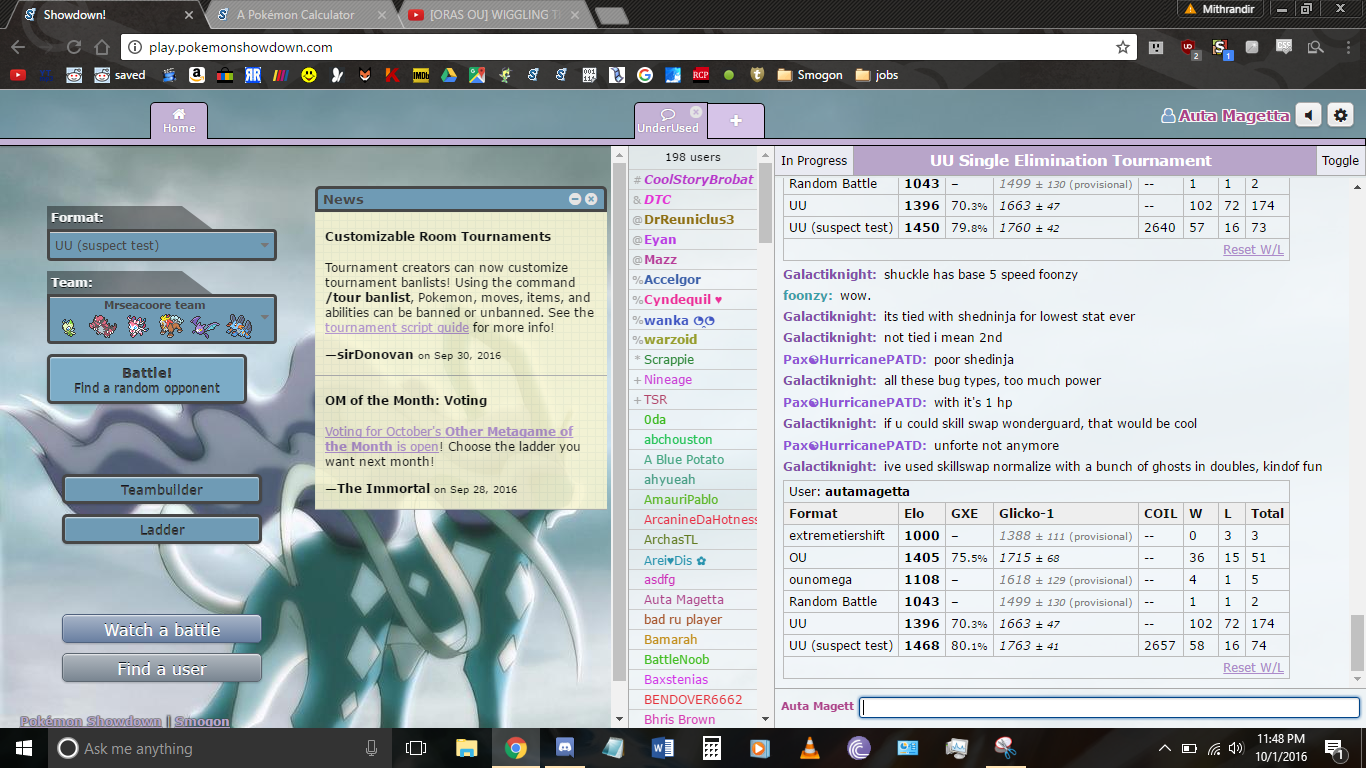Open the Format dropdown UU (suspect test)
This screenshot has height=768, width=1366.
(162, 245)
